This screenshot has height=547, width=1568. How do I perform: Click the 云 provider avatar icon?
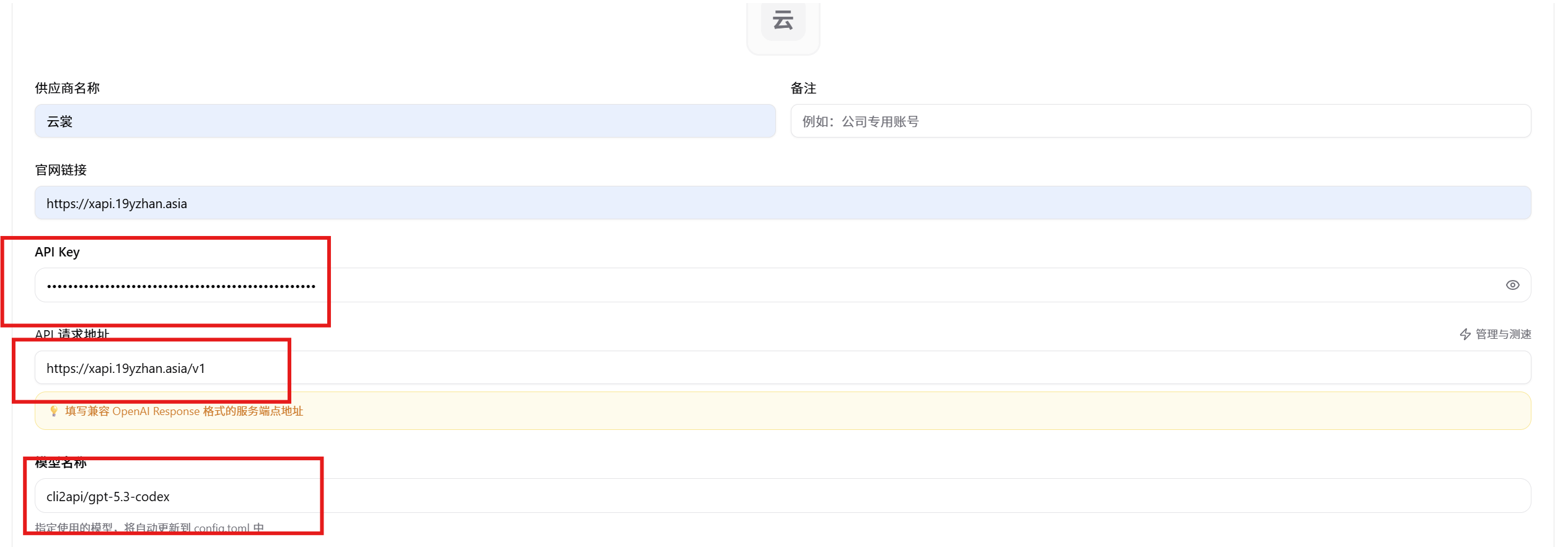[783, 21]
